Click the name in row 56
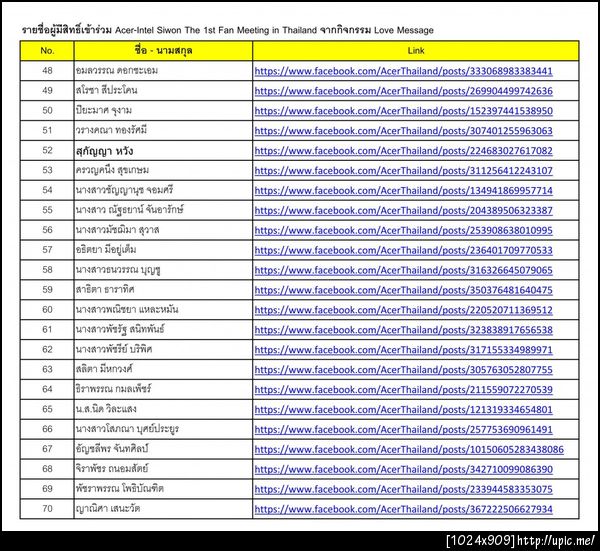This screenshot has width=600, height=551. pyautogui.click(x=117, y=230)
